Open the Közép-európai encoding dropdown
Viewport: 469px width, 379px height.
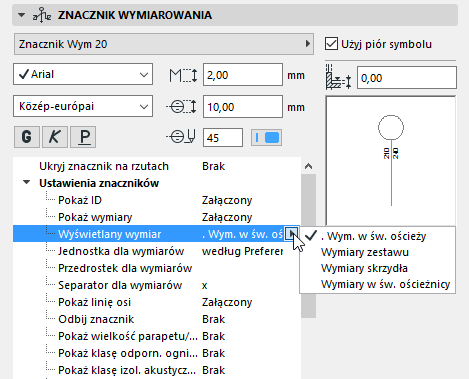point(83,106)
